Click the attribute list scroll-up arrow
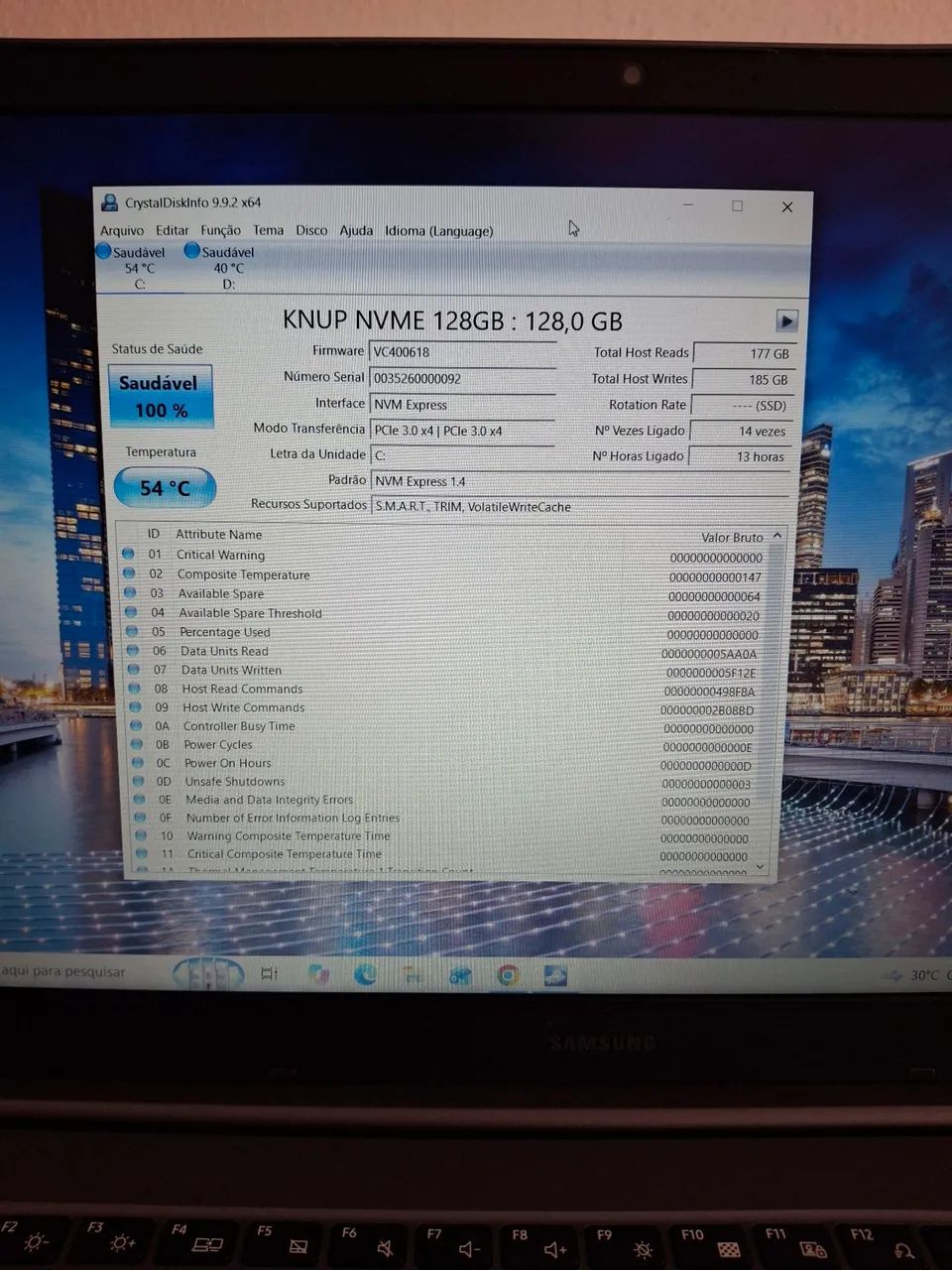Image resolution: width=952 pixels, height=1270 pixels. click(777, 536)
